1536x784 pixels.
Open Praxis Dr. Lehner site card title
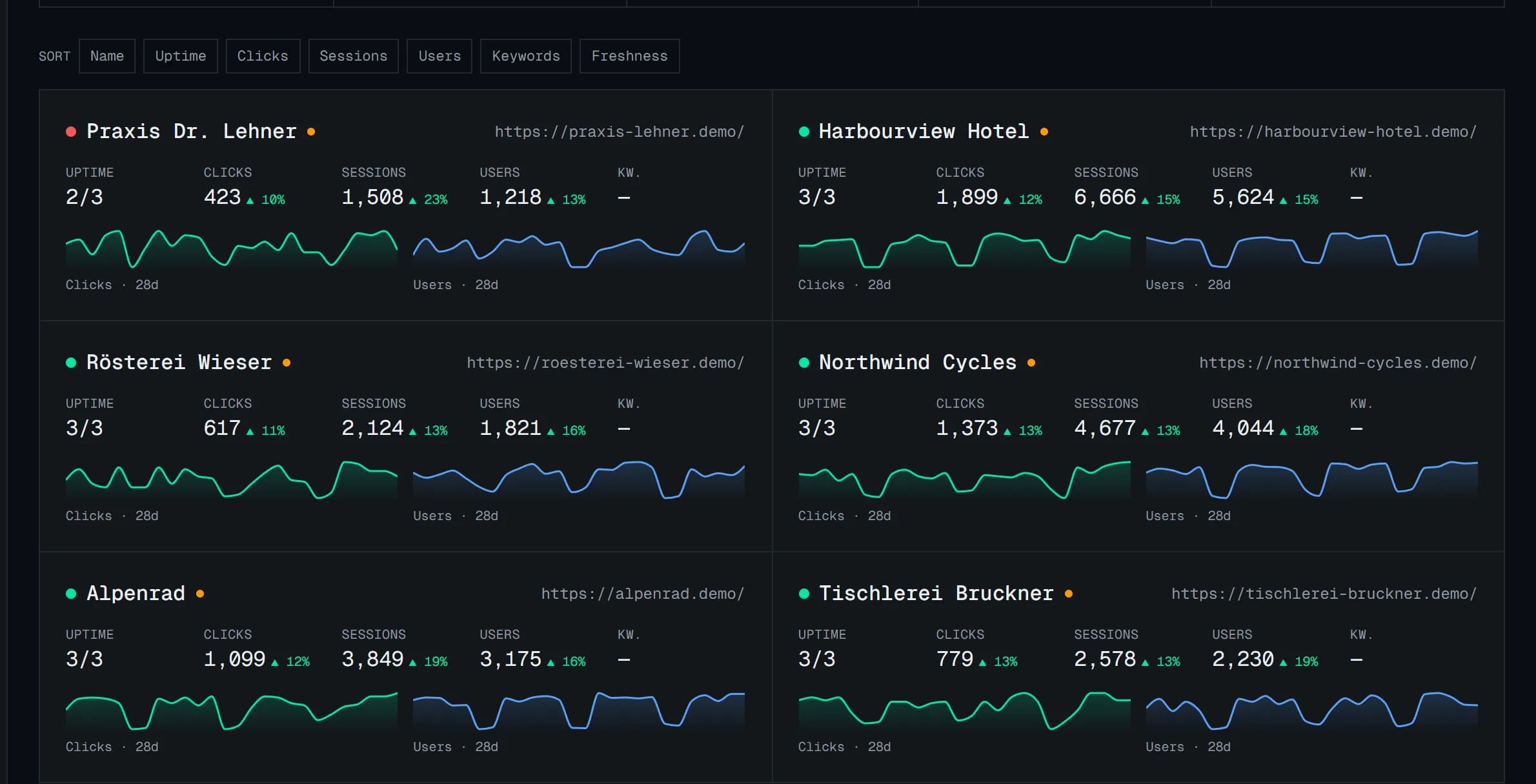point(192,132)
